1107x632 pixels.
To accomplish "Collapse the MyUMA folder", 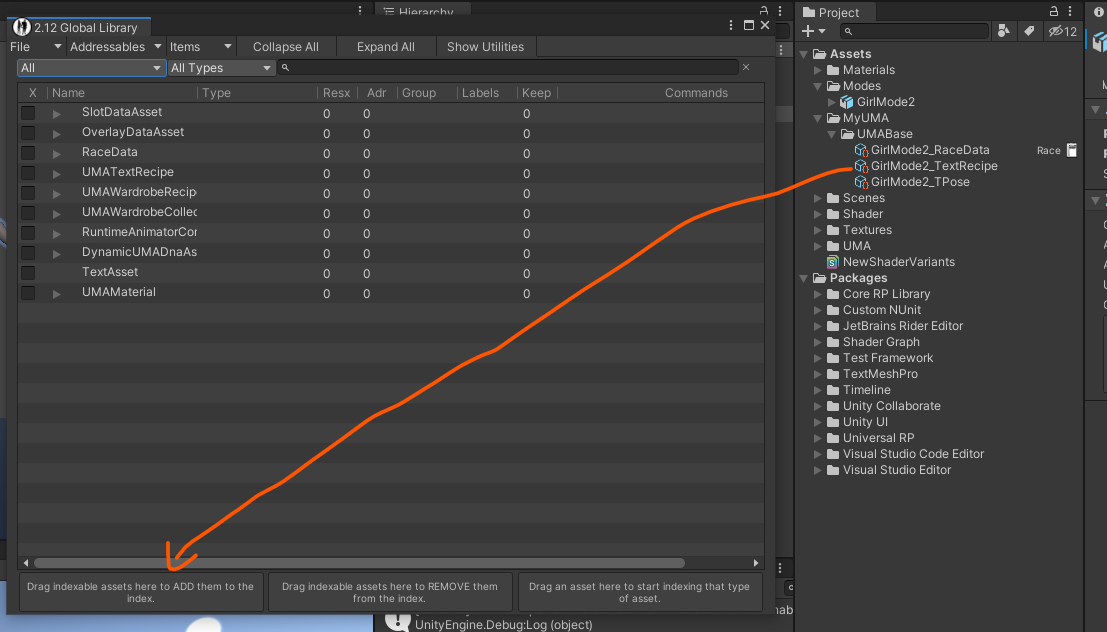I will tap(818, 119).
